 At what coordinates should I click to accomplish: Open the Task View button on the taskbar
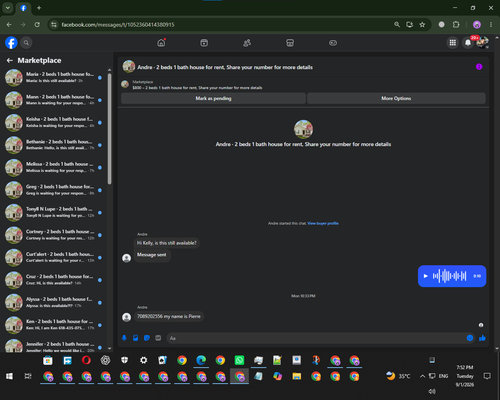click(x=28, y=376)
